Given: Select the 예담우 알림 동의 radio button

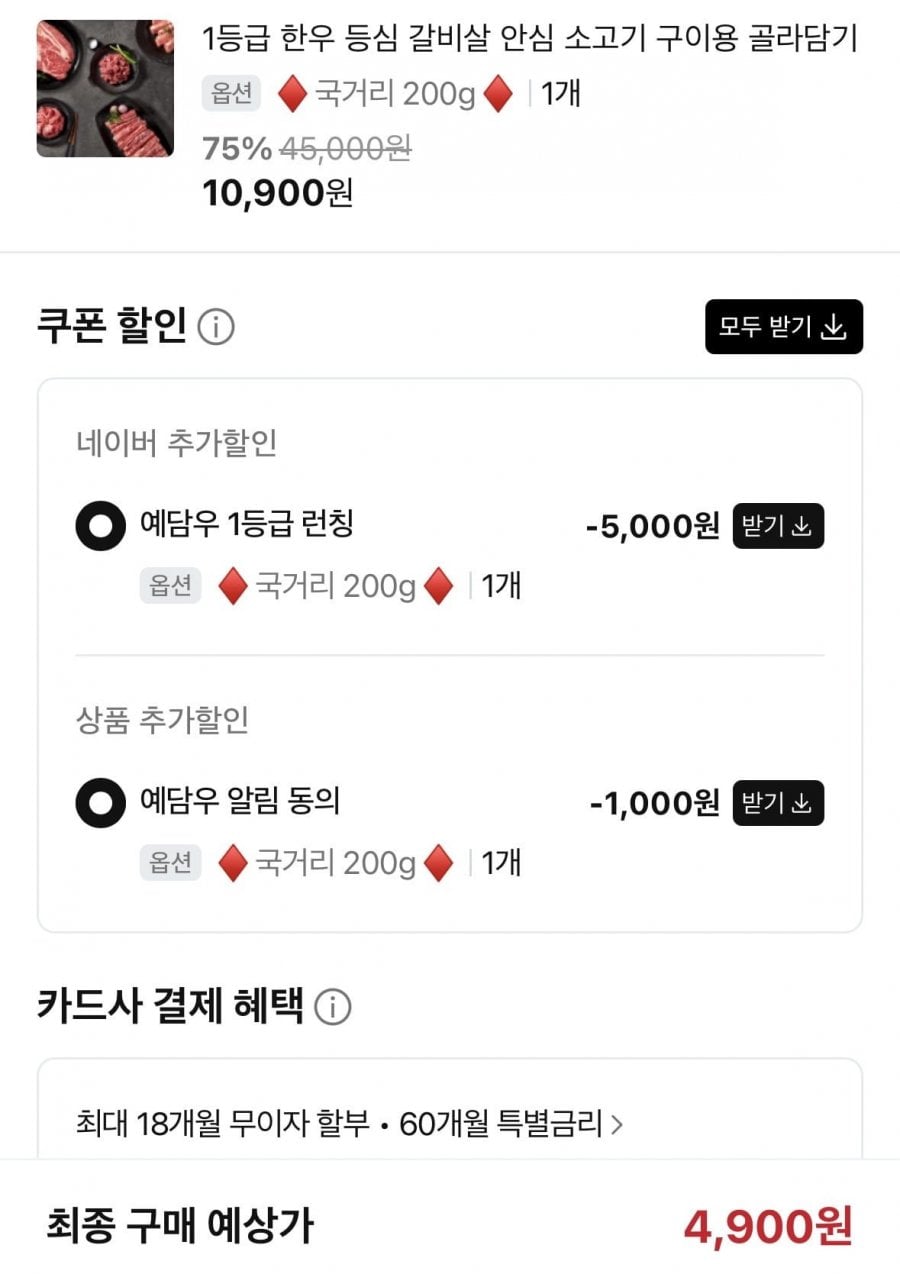Looking at the screenshot, I should pos(101,803).
